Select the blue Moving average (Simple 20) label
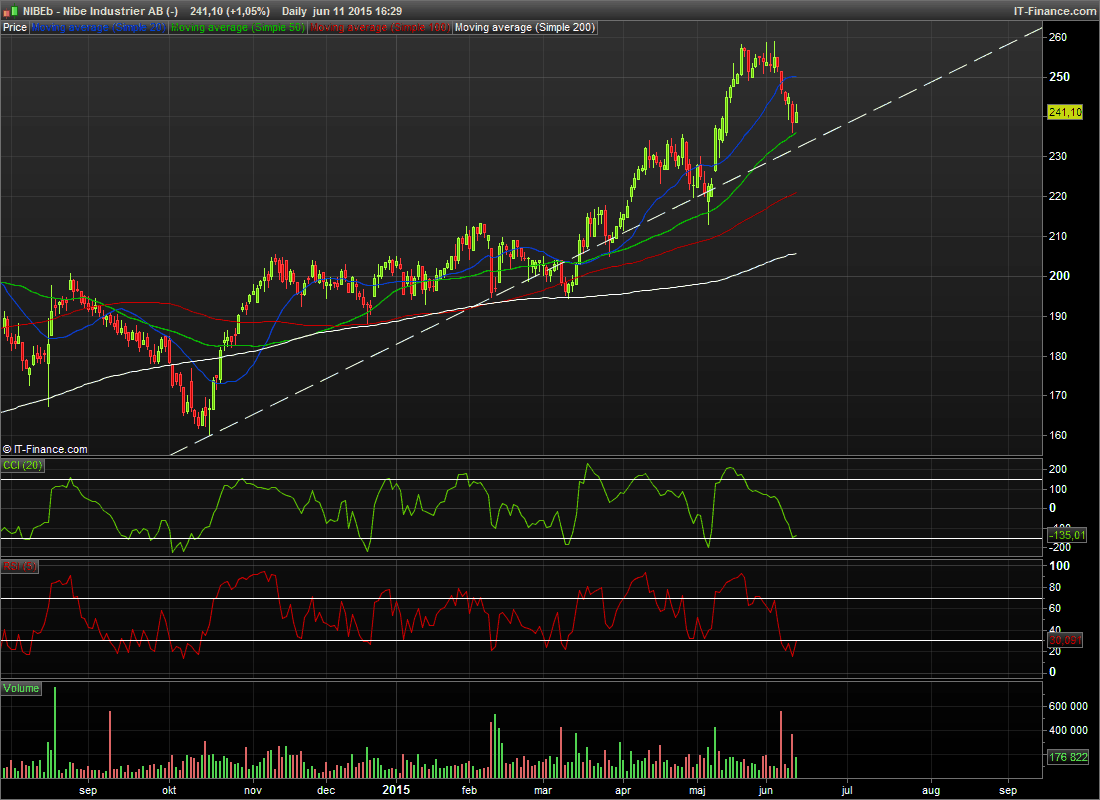The height and width of the screenshot is (800, 1100). point(98,28)
